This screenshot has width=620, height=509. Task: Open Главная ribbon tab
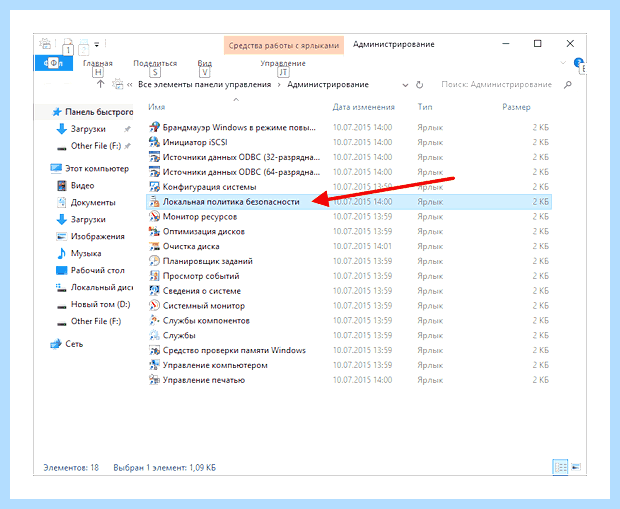pos(98,63)
